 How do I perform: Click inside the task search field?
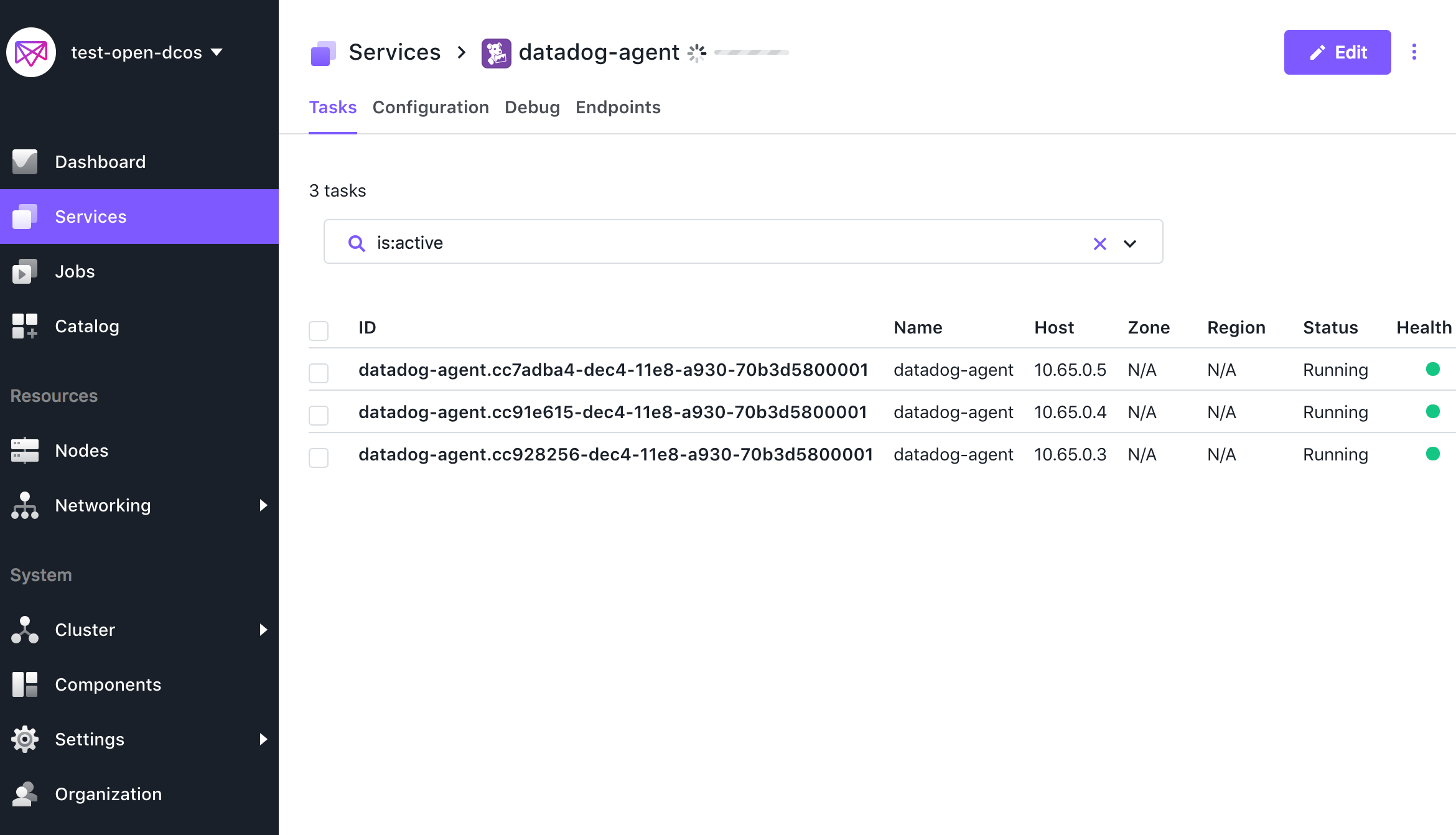[684, 243]
